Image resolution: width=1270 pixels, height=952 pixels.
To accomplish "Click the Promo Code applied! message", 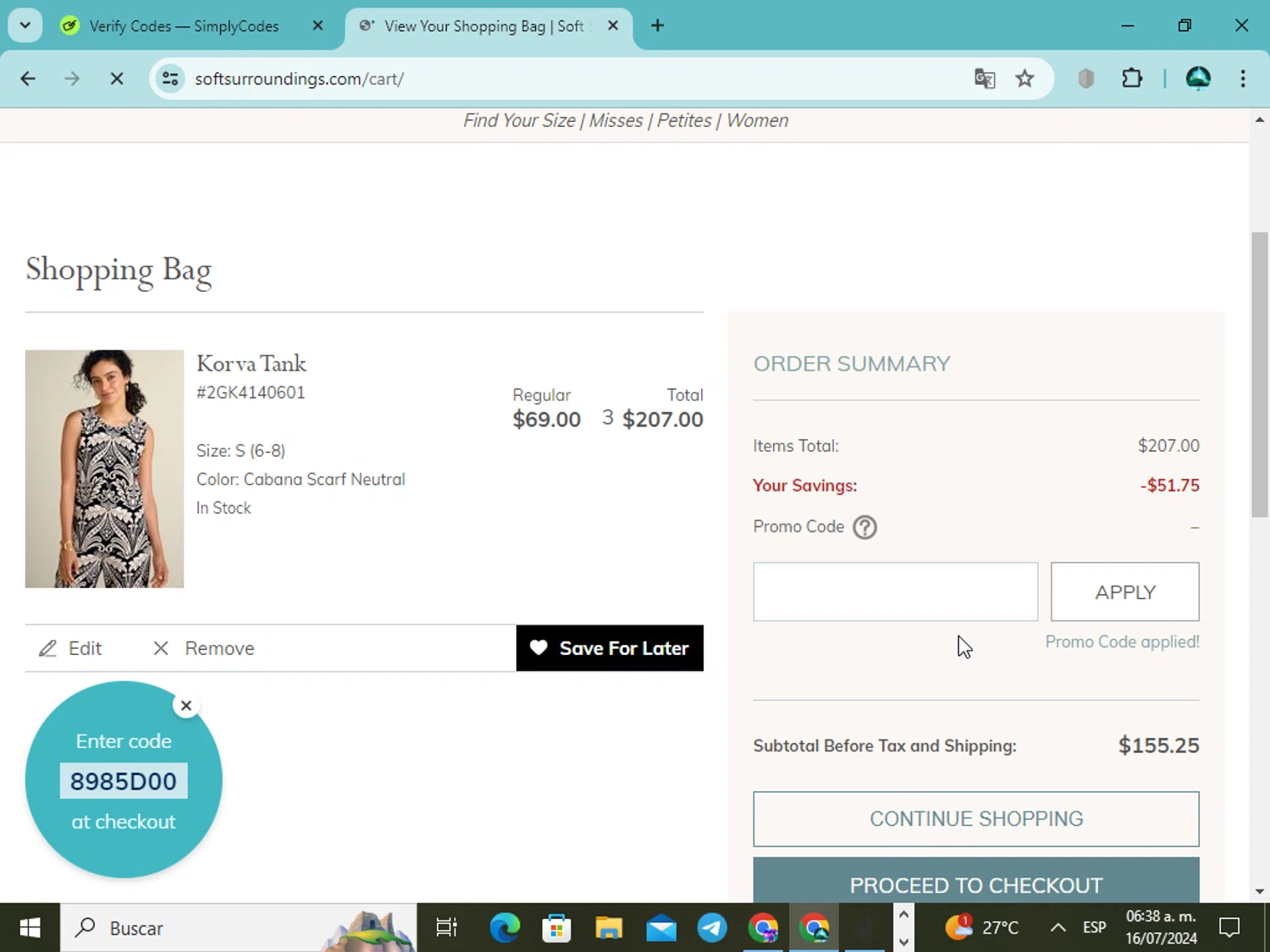I will [1122, 642].
